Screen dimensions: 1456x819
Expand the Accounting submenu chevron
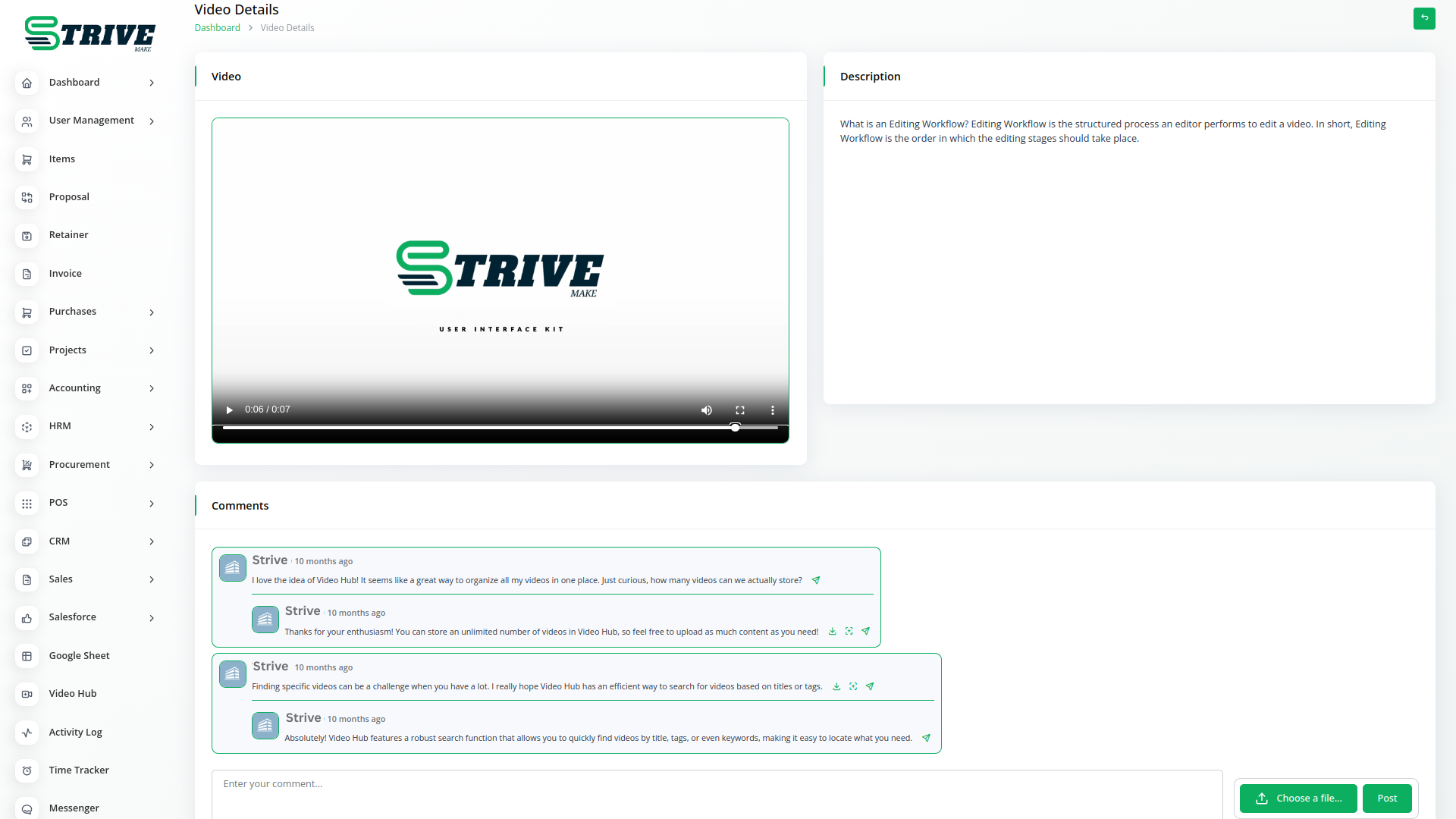click(152, 389)
